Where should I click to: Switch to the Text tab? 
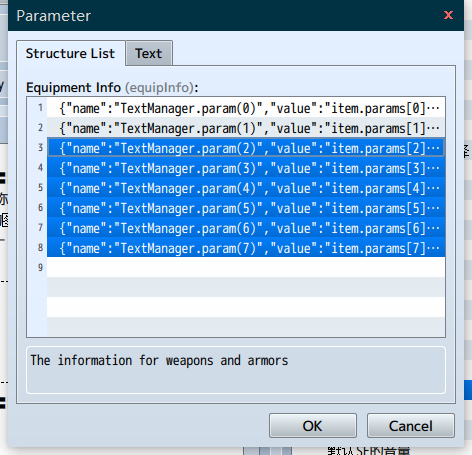coord(149,53)
